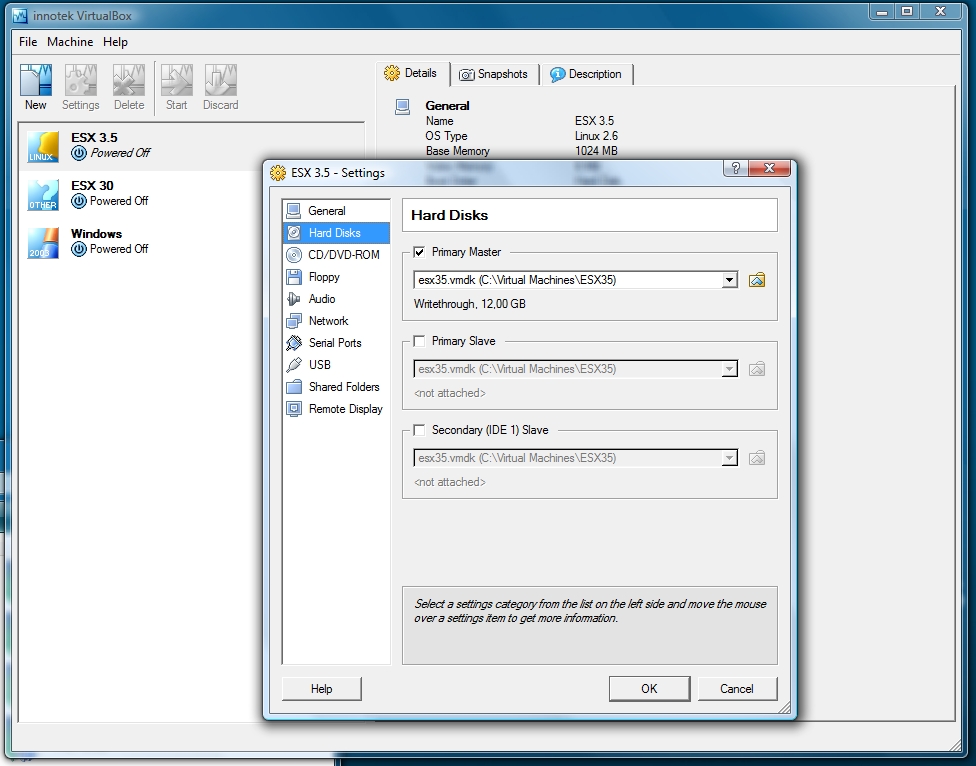Image resolution: width=976 pixels, height=766 pixels.
Task: Click the Shared Folders icon
Action: (x=294, y=387)
